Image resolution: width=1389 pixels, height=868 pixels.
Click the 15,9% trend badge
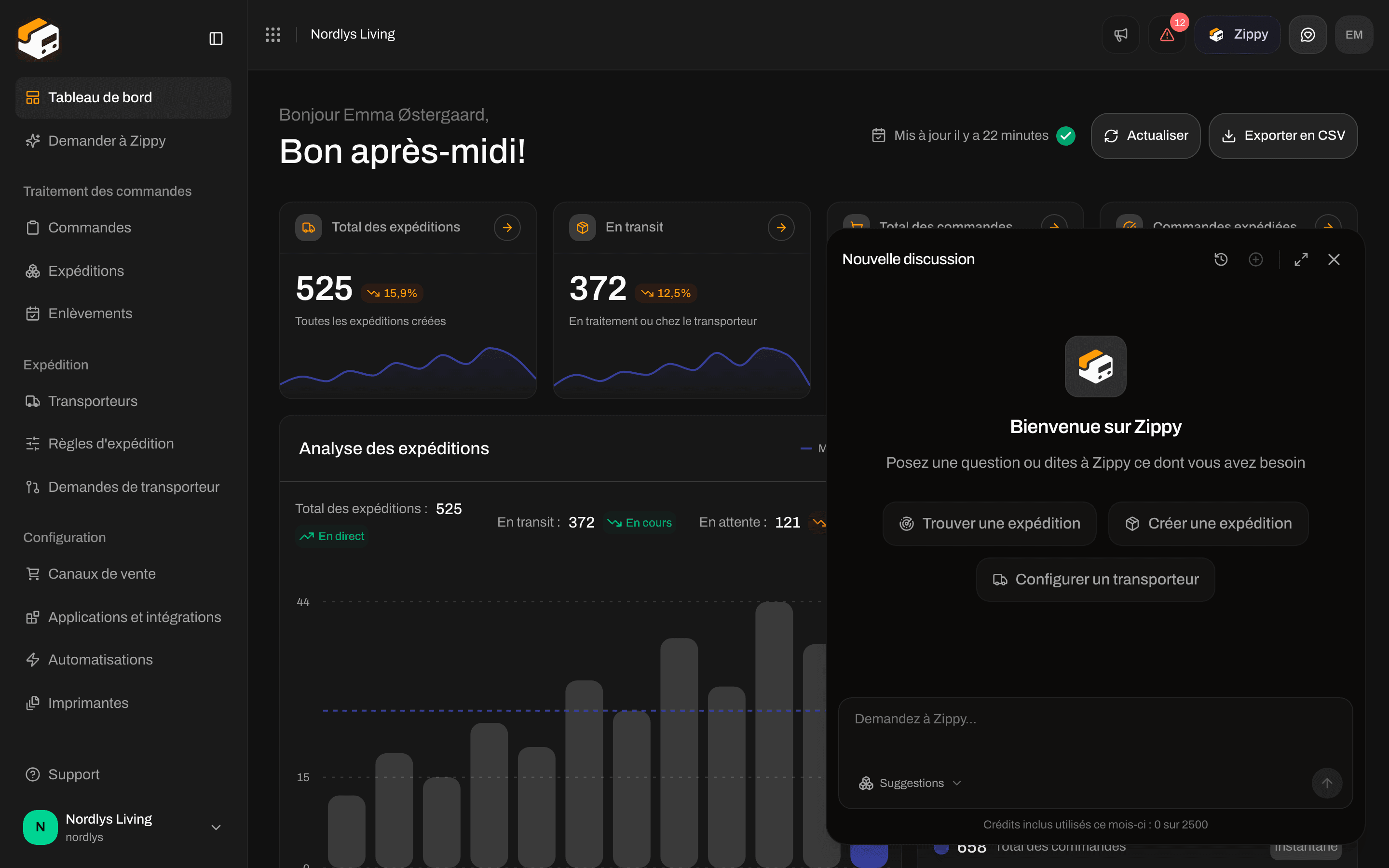coord(392,293)
